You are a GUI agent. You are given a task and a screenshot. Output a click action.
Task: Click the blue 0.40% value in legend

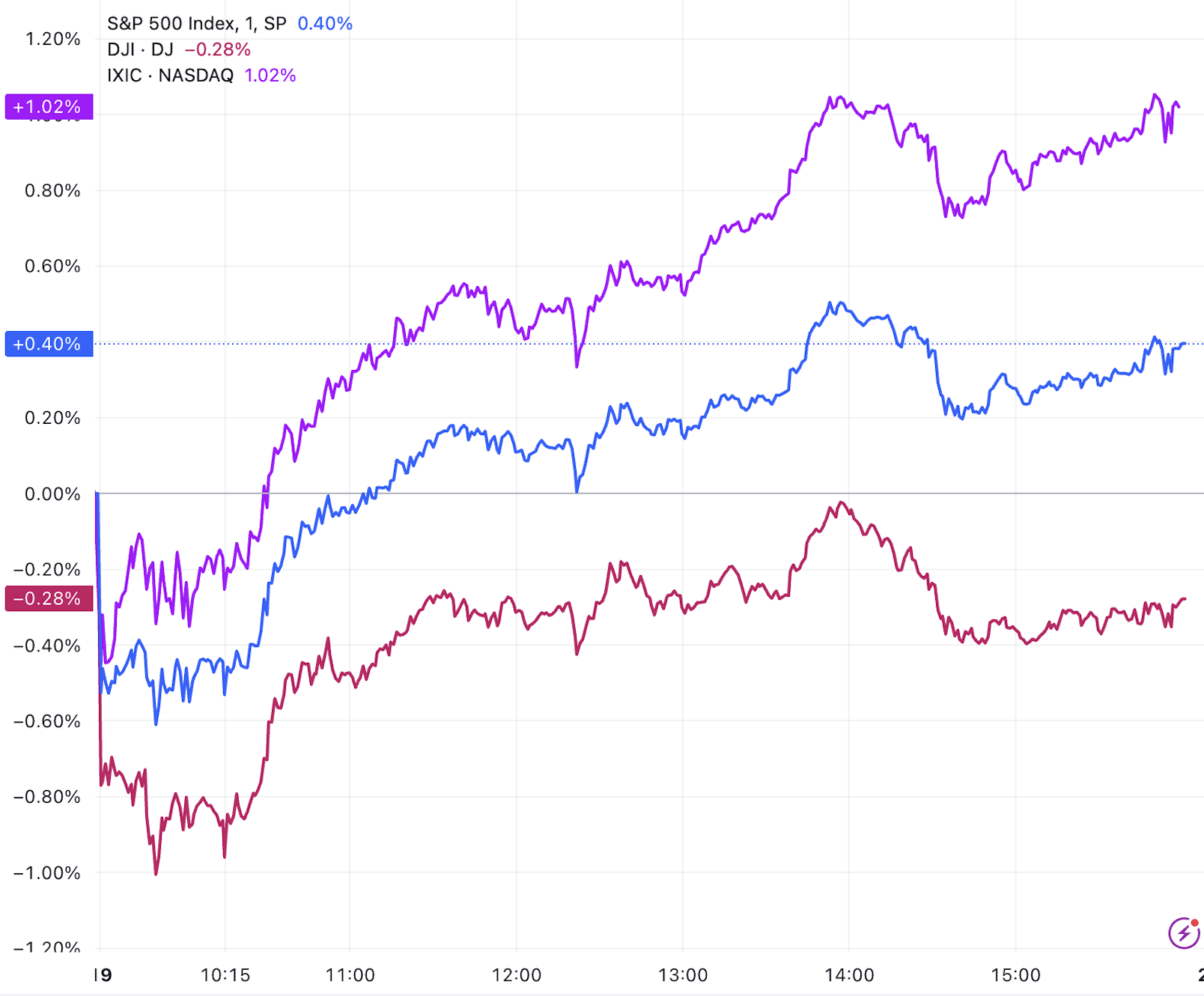[325, 24]
